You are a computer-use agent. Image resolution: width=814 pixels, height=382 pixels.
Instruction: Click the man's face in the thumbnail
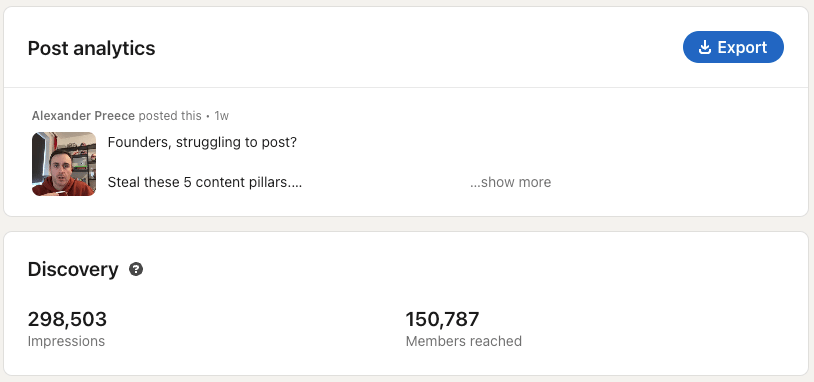(62, 166)
